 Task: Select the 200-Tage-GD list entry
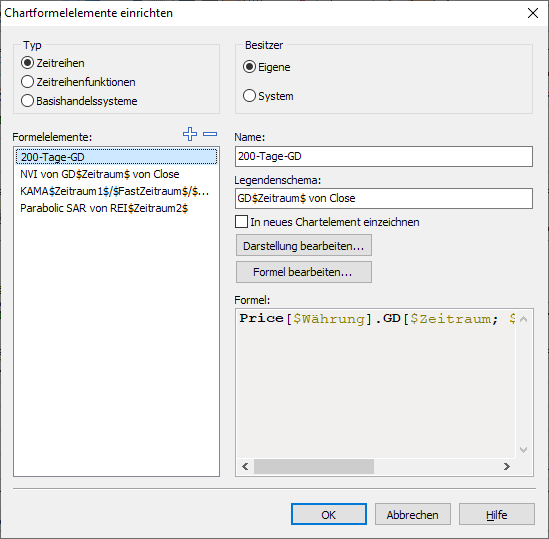(116, 157)
